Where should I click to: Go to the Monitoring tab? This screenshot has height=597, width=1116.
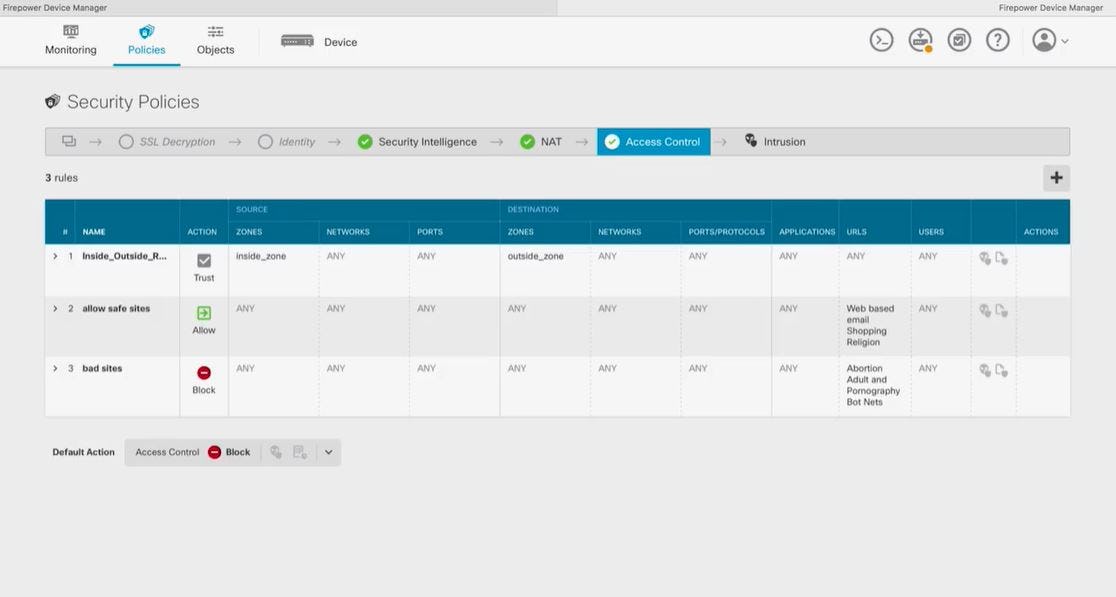tap(70, 40)
